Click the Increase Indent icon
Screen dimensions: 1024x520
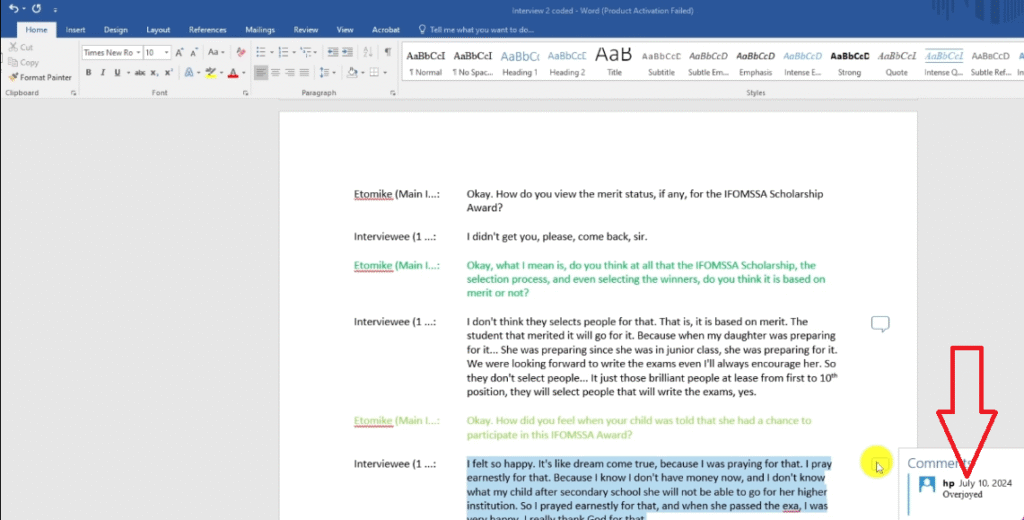coord(347,52)
